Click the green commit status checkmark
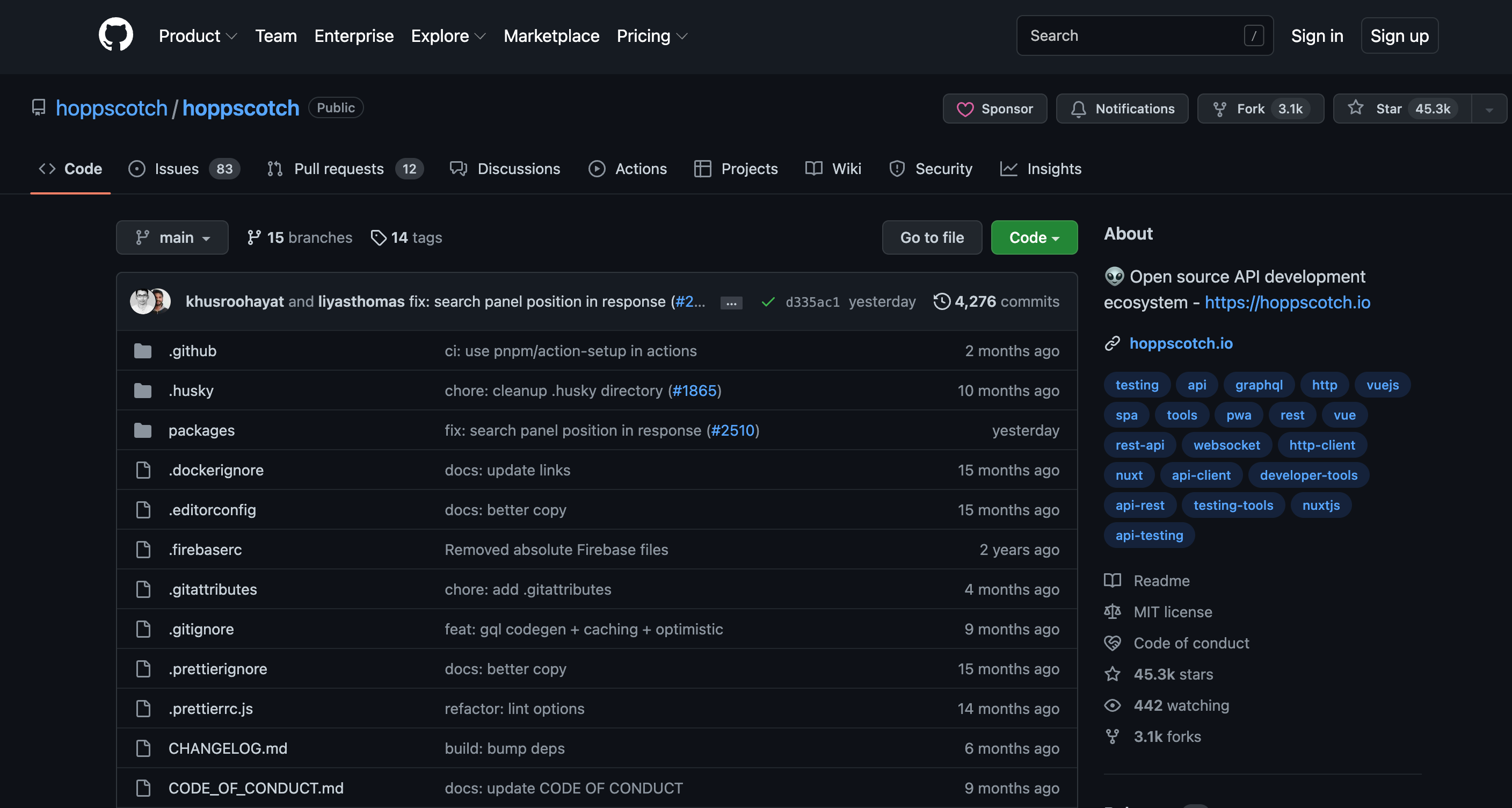Screen dimensions: 1512x808 pyautogui.click(x=768, y=302)
